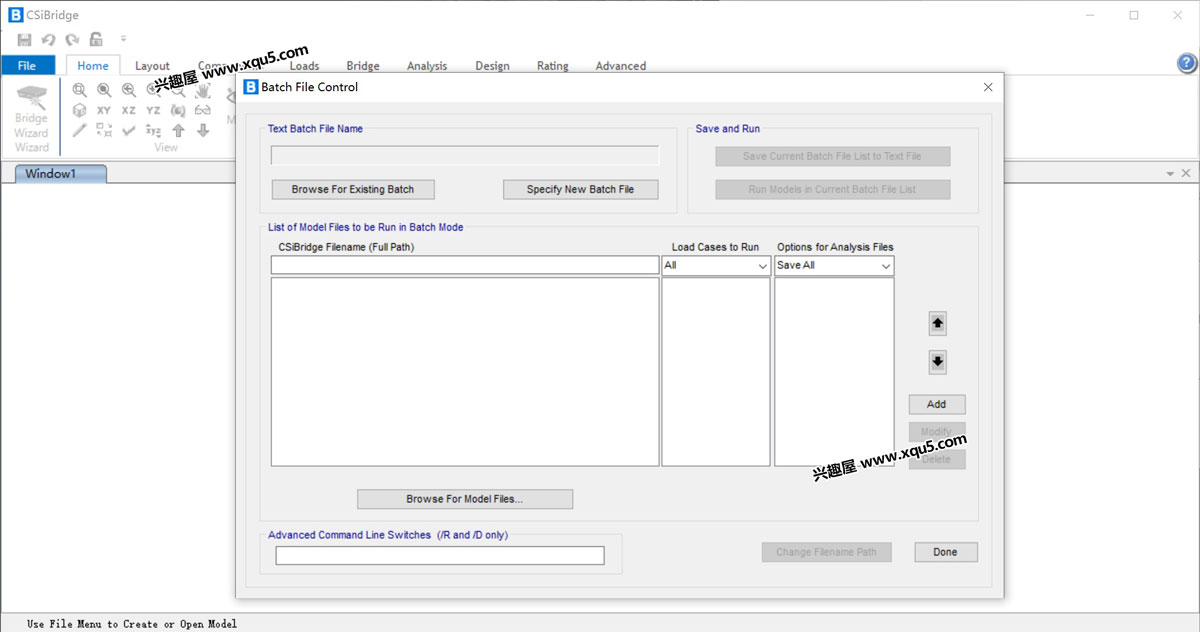The height and width of the screenshot is (632, 1200).
Task: Open Help via the blue question mark
Action: coord(1186,63)
